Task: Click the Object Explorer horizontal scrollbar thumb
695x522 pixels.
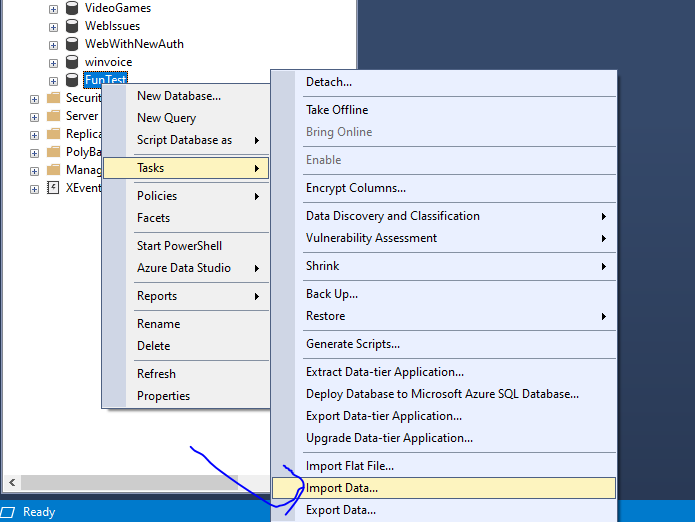Action: point(129,482)
